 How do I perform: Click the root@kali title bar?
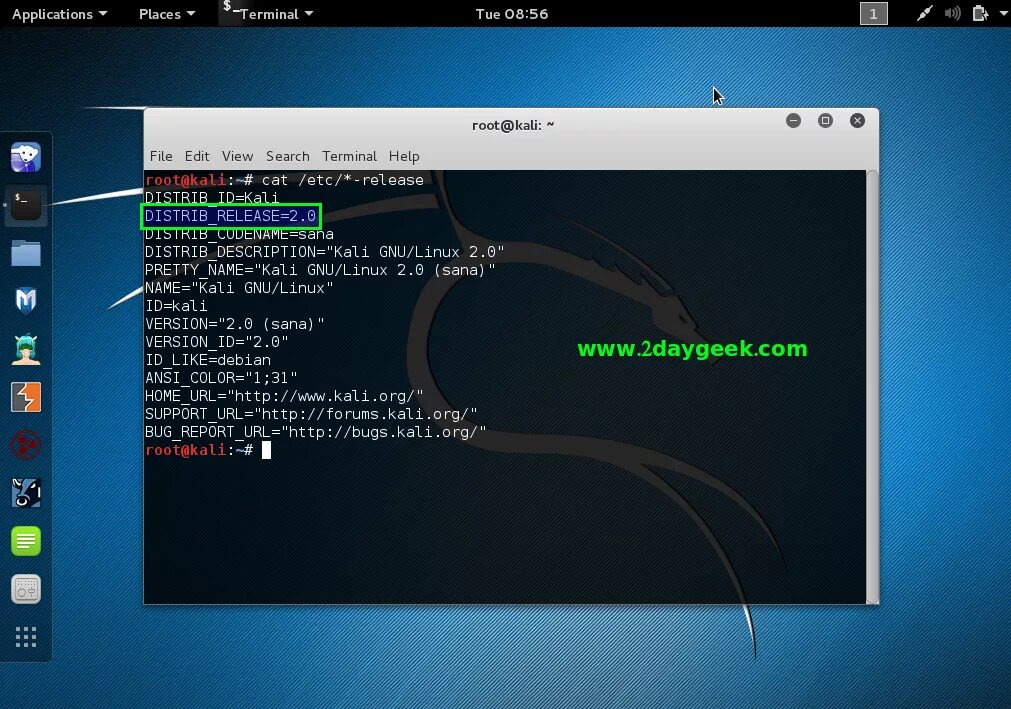tap(513, 125)
